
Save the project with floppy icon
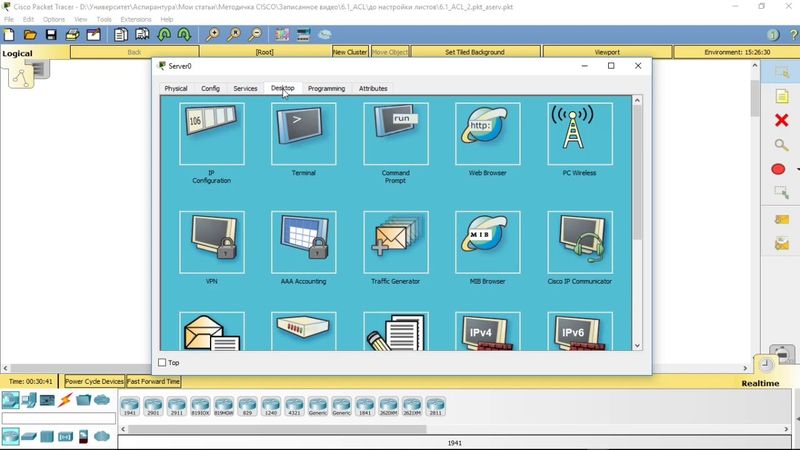pos(51,35)
